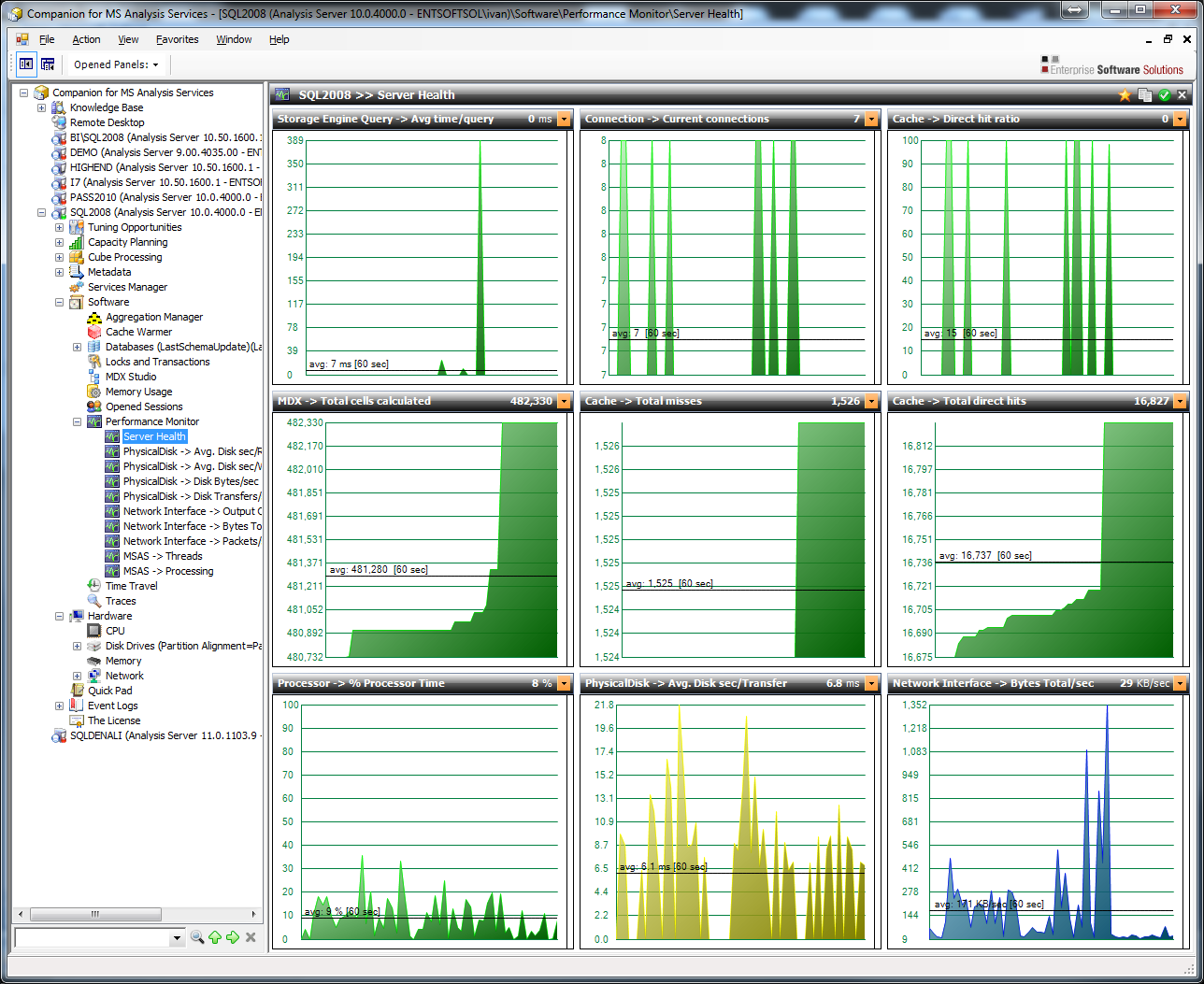Open dropdown on Direct hit ratio chart
The image size is (1204, 984).
pyautogui.click(x=1180, y=120)
